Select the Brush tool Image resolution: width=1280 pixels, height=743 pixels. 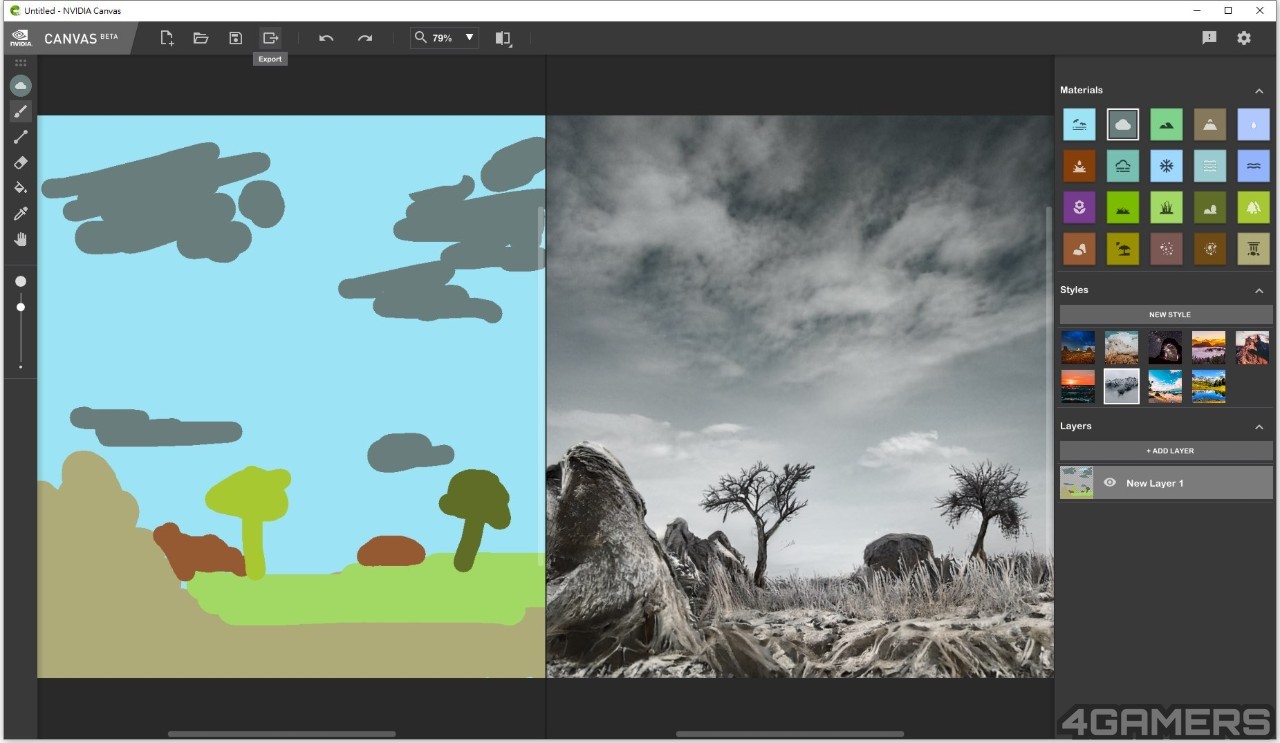click(20, 111)
